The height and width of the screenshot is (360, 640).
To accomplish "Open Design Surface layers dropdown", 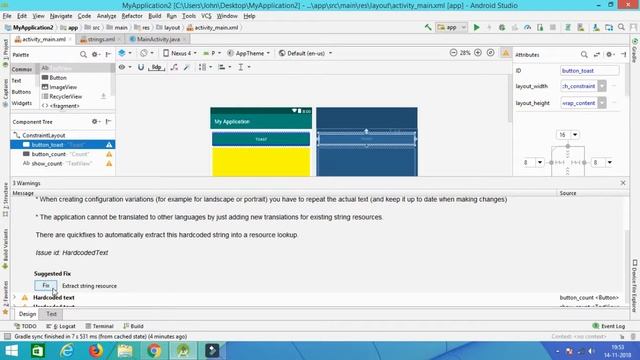I will click(124, 53).
